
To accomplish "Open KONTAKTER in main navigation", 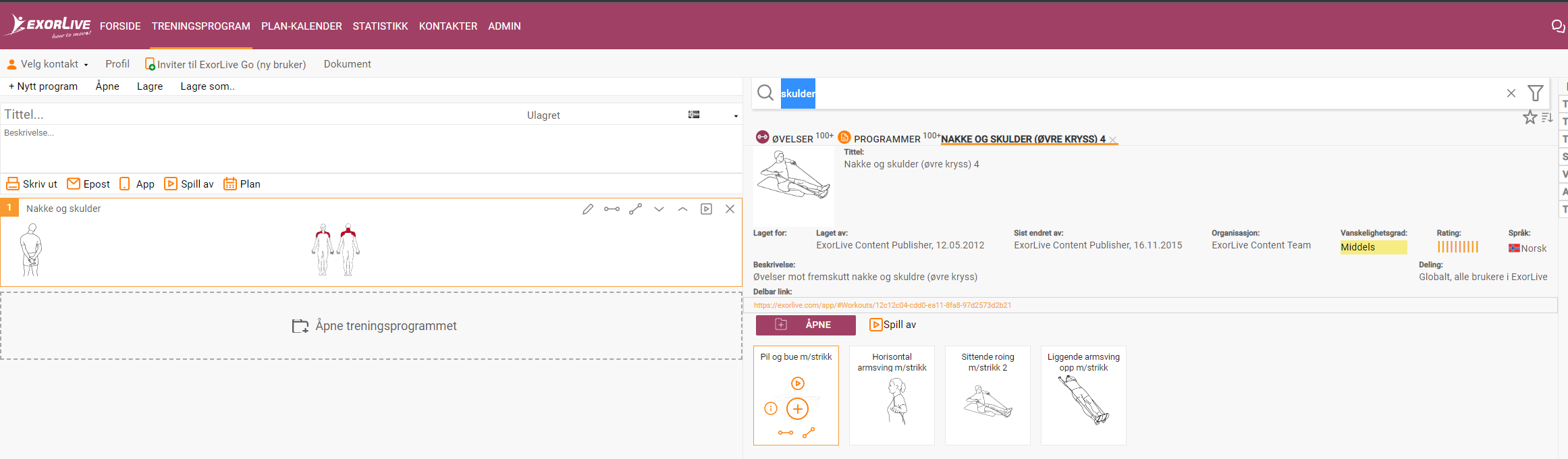I will tap(448, 26).
